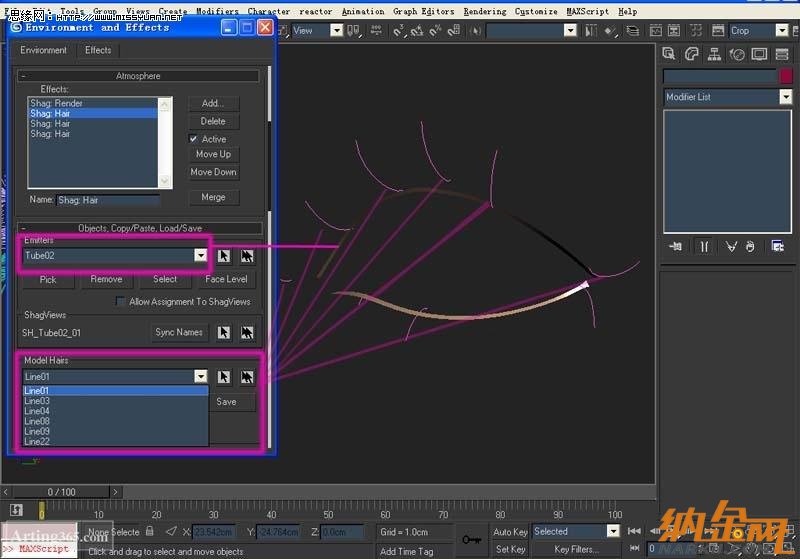The height and width of the screenshot is (559, 800).
Task: Open the Animation menu
Action: tap(363, 11)
